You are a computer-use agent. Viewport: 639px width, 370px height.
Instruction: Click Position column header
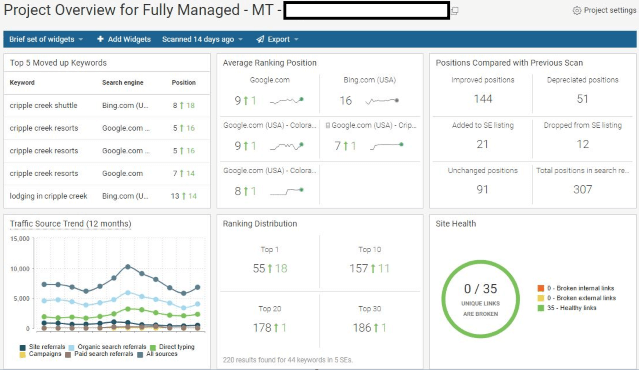(183, 82)
